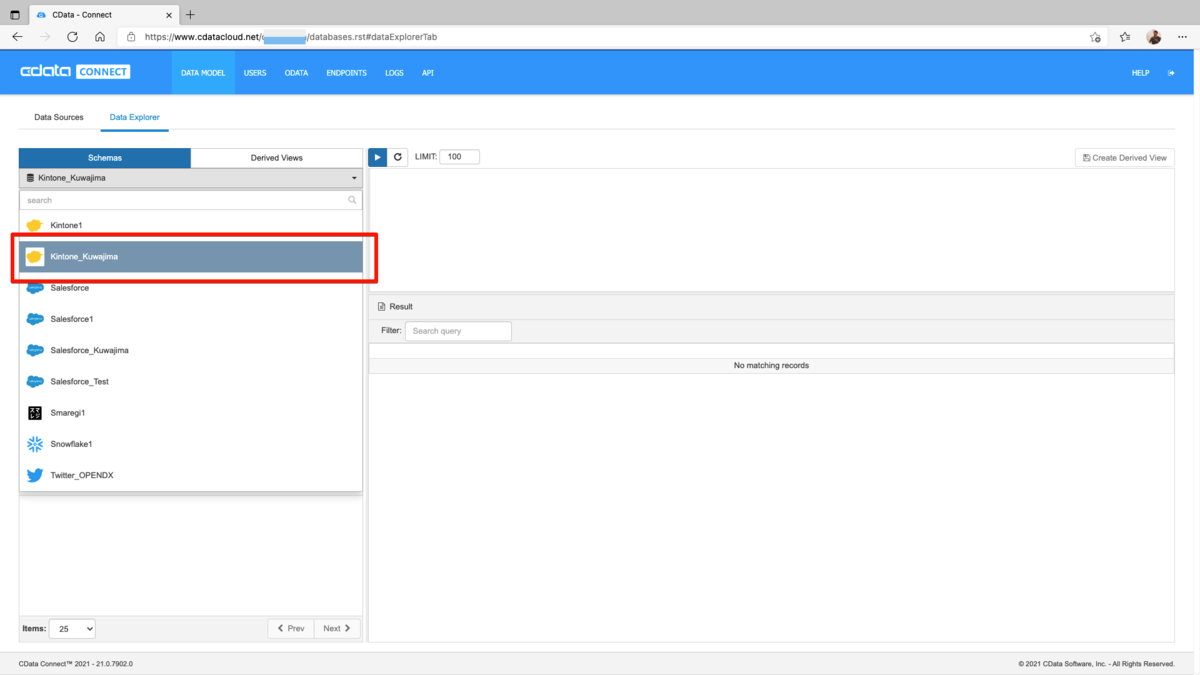Run the query with the play button
The height and width of the screenshot is (675, 1200).
(378, 157)
